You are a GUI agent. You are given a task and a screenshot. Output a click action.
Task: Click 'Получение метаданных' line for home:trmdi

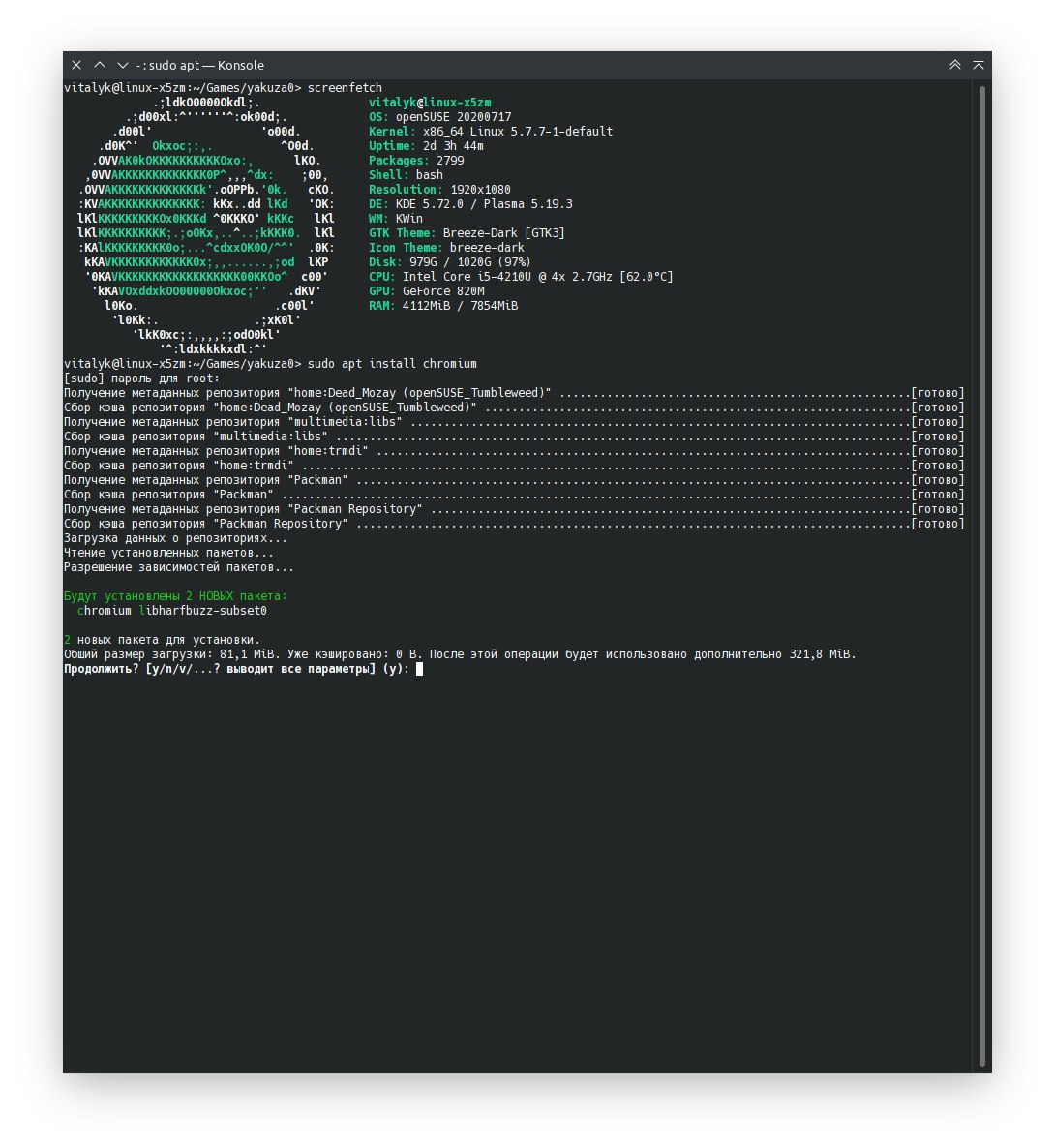coord(514,451)
